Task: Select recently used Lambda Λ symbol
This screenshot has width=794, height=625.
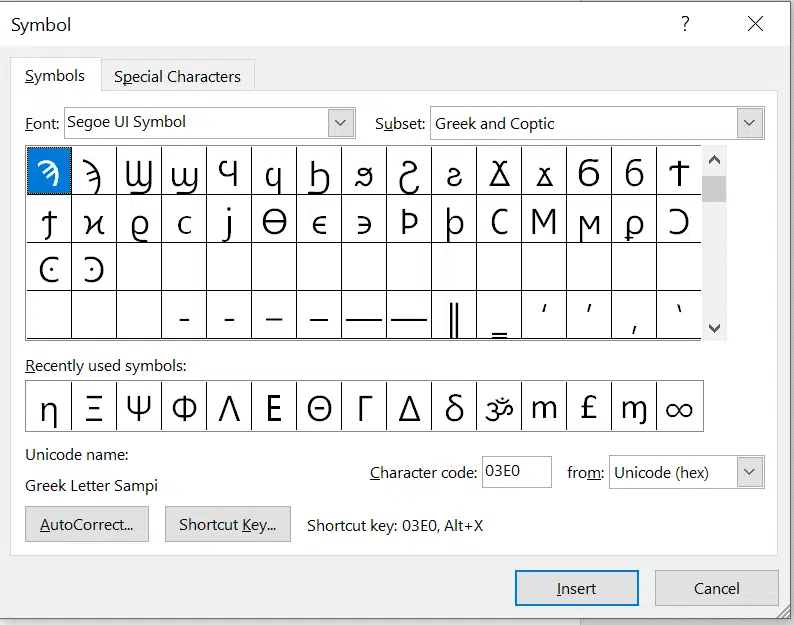Action: (229, 406)
